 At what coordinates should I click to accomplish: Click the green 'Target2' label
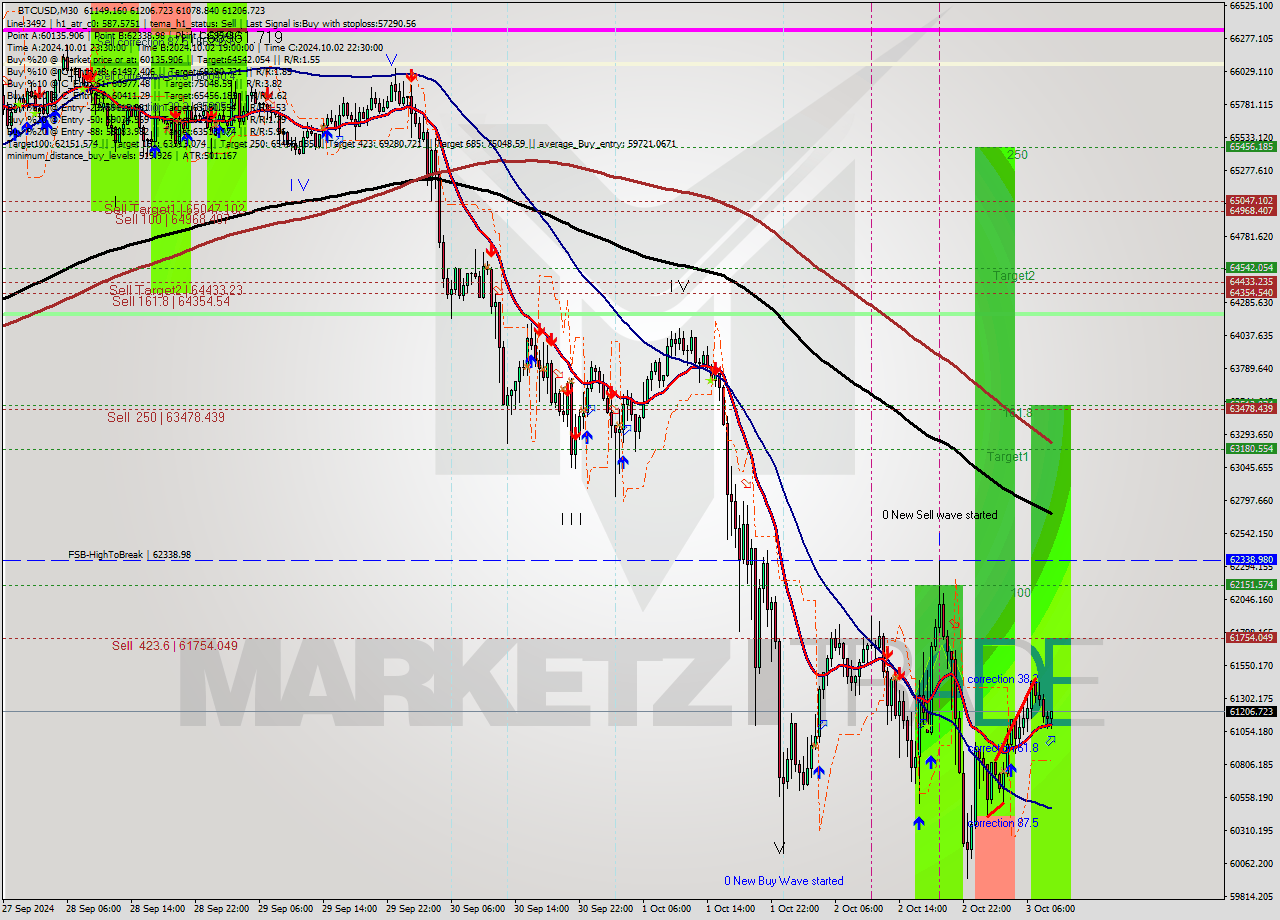pos(1013,275)
